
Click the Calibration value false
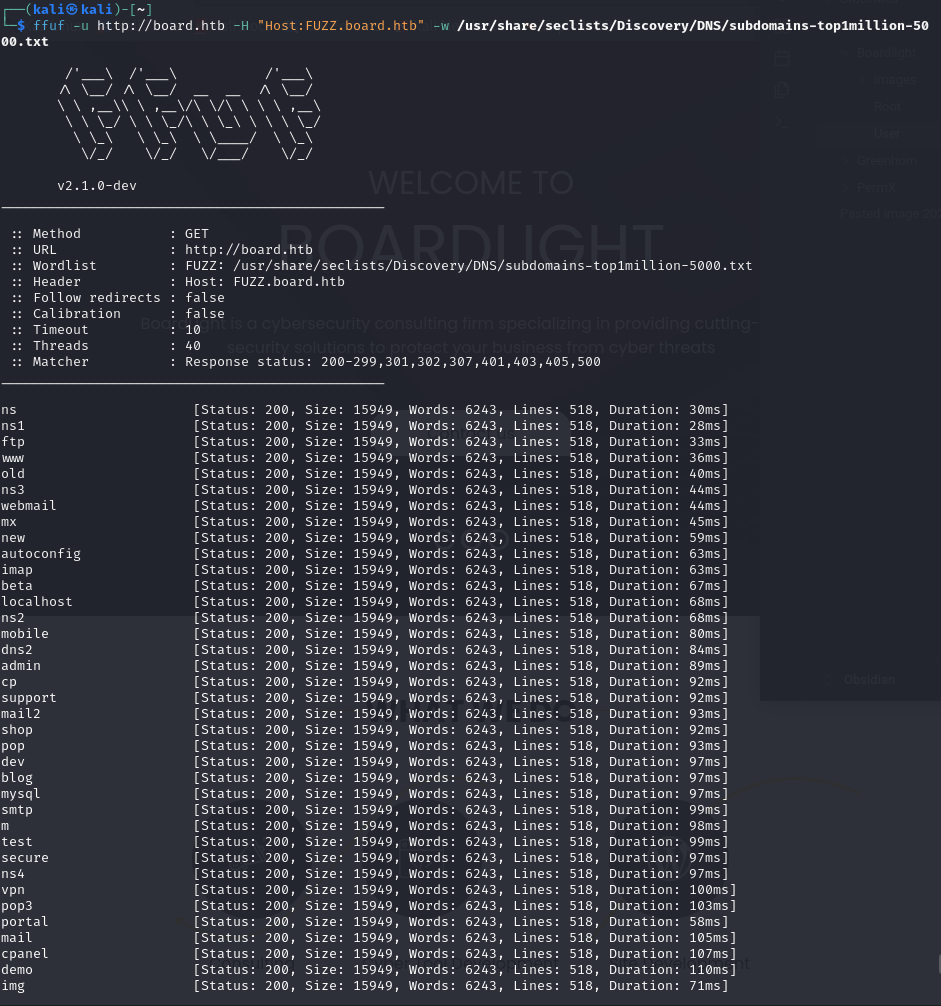pos(205,314)
